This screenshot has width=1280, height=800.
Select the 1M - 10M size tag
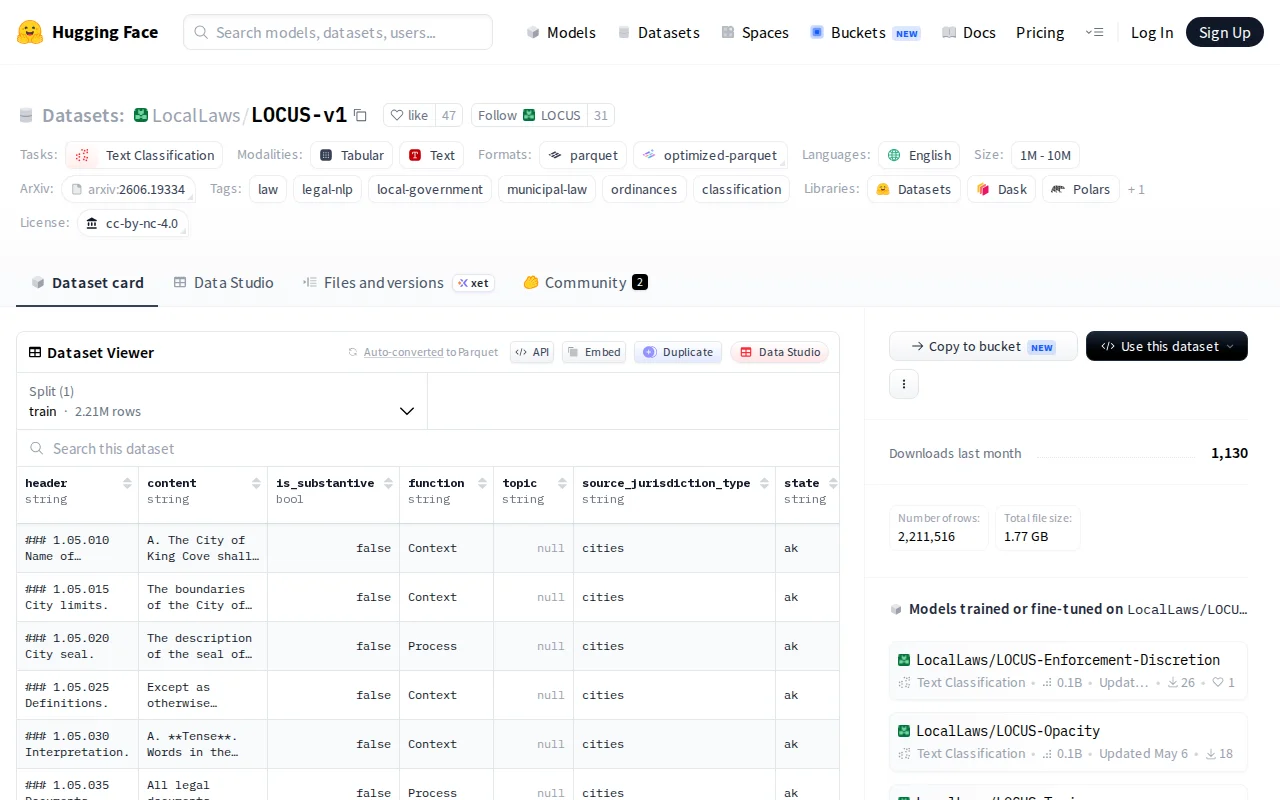(1045, 155)
